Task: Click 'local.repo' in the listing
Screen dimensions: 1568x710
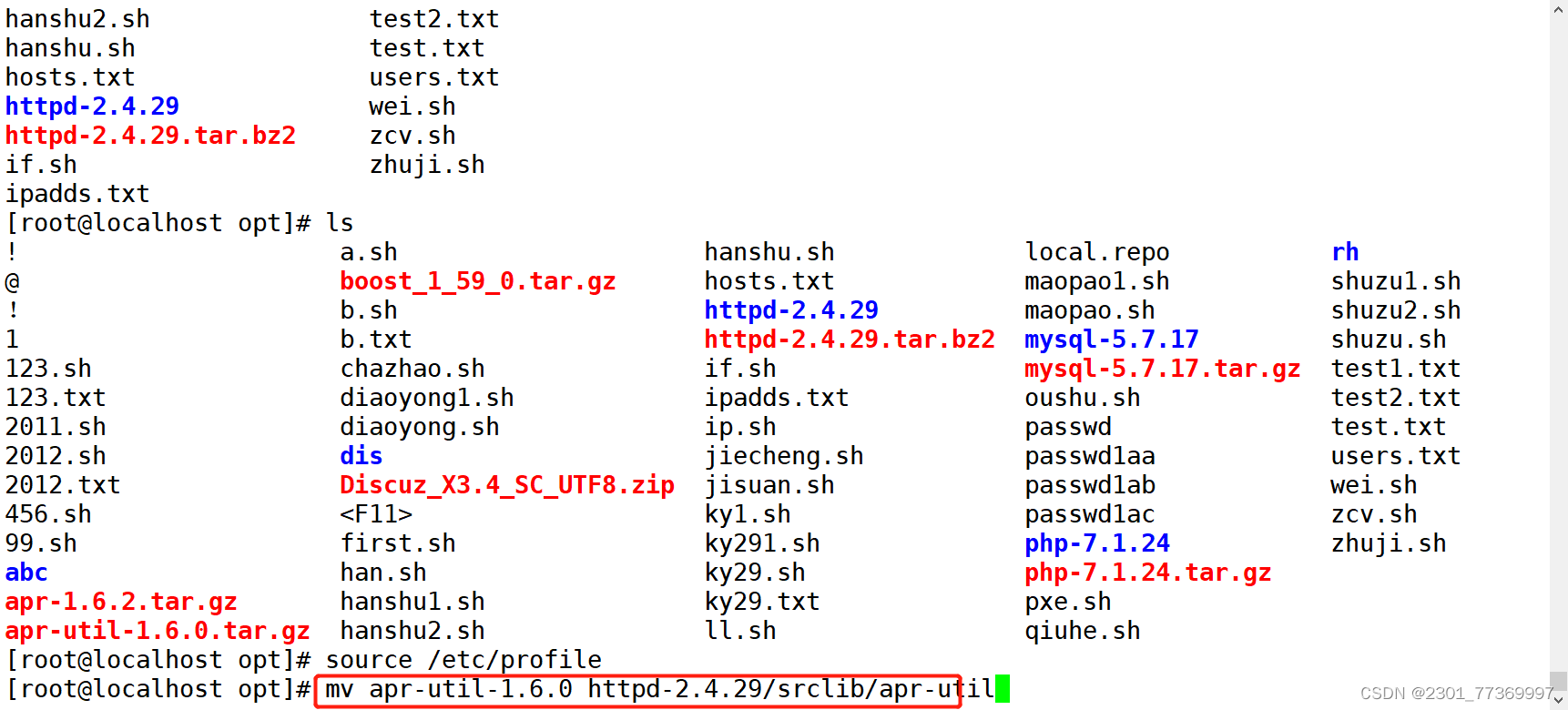Action: tap(1097, 252)
